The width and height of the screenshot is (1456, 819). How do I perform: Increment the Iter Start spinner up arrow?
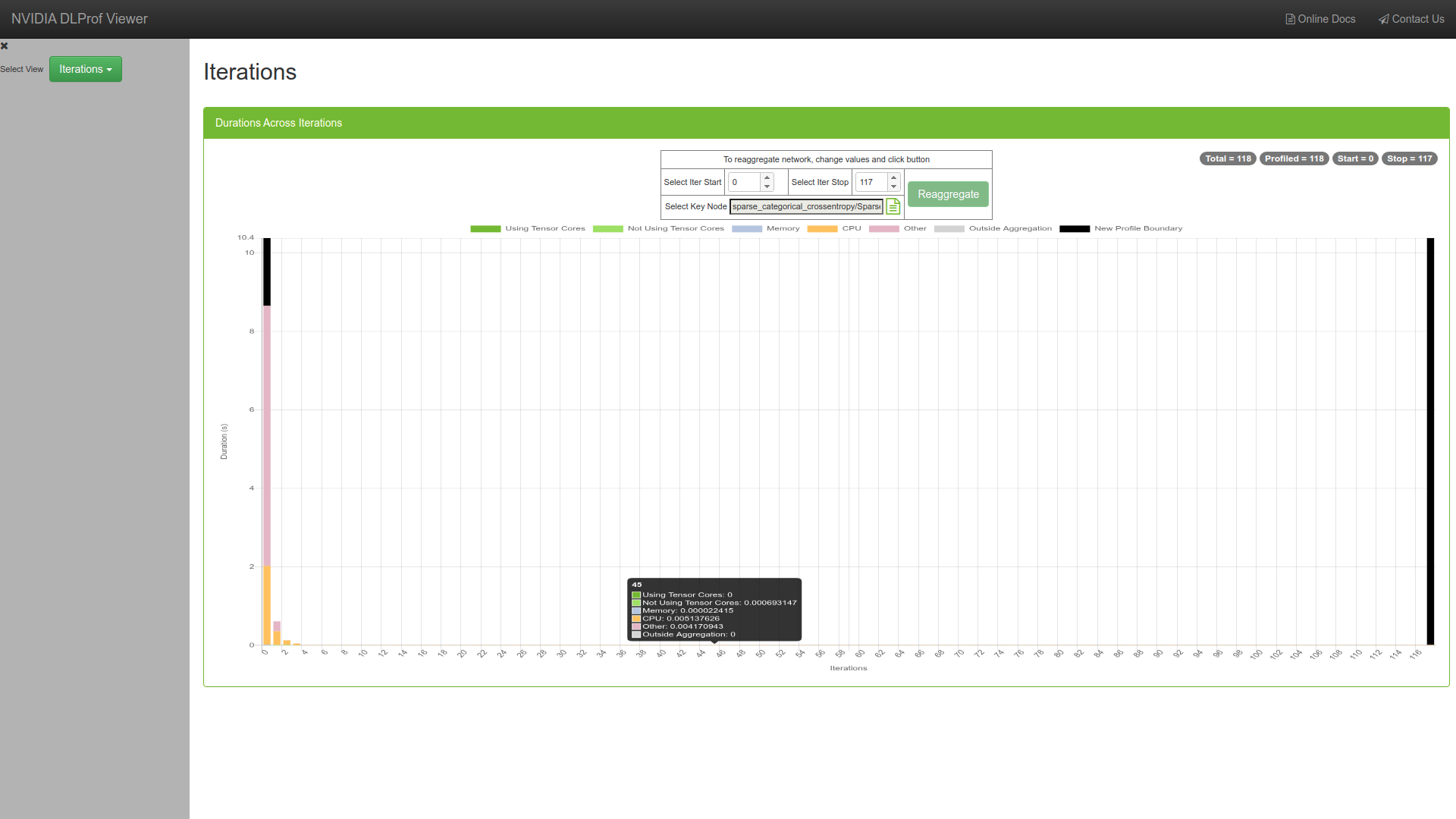(767, 177)
